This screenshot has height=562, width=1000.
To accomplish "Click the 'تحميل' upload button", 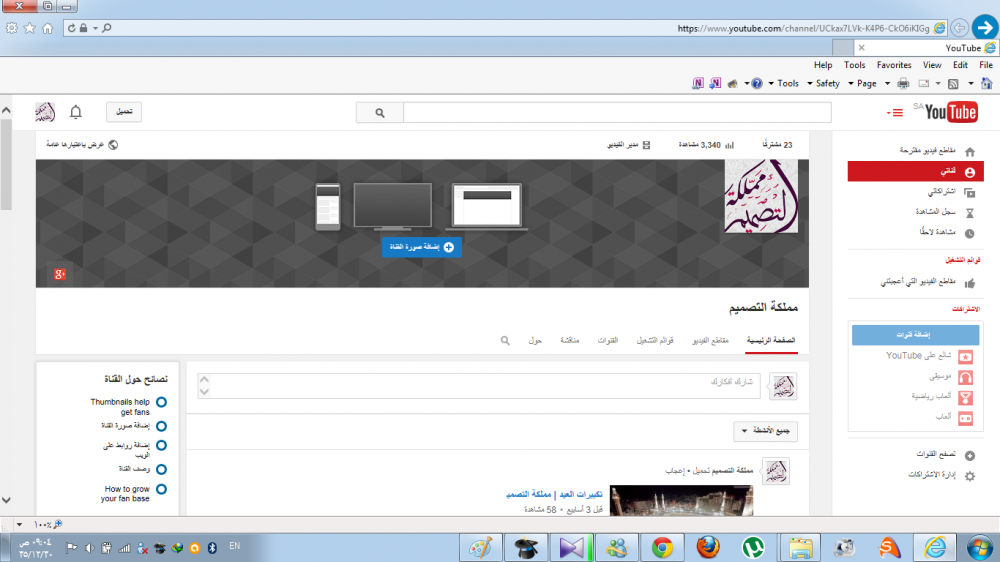I will (x=125, y=112).
